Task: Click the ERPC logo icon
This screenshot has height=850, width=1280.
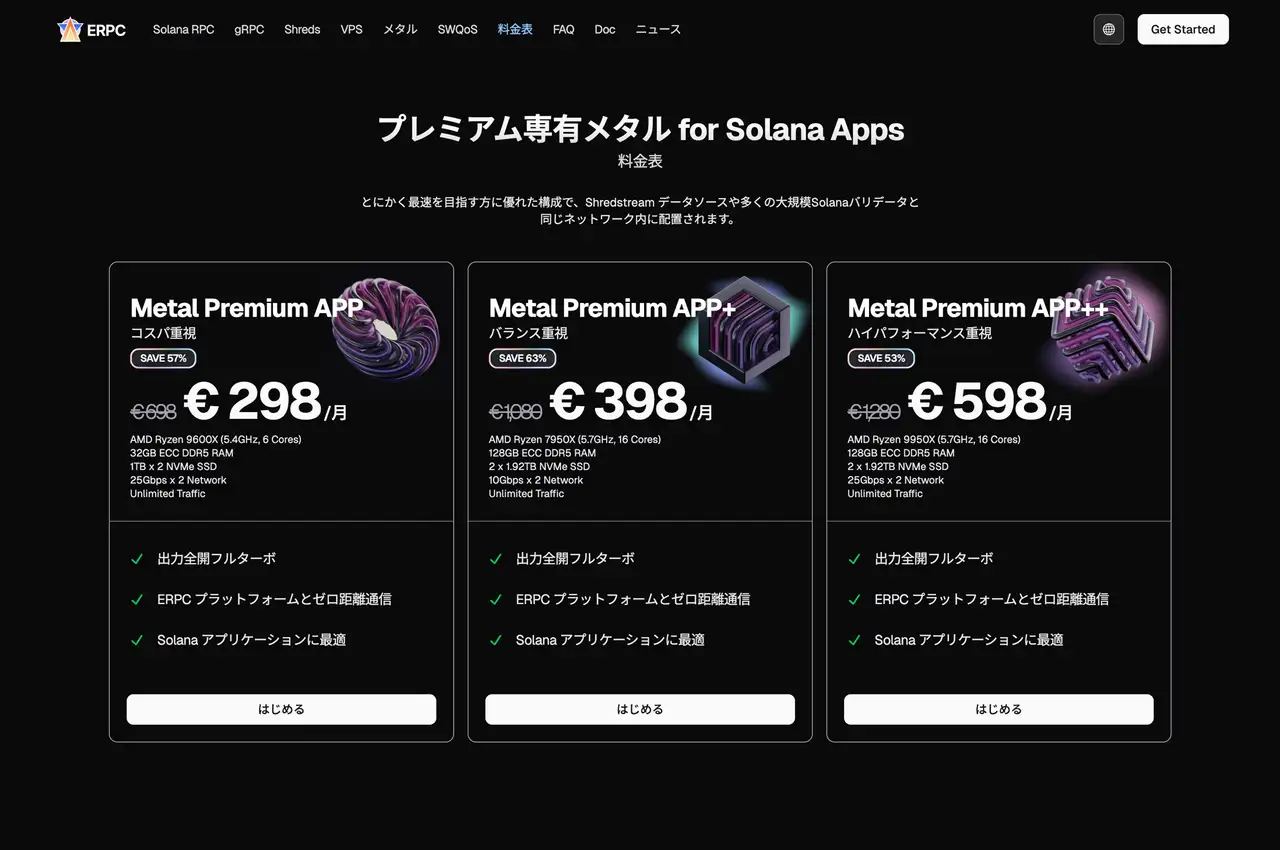Action: click(x=70, y=29)
